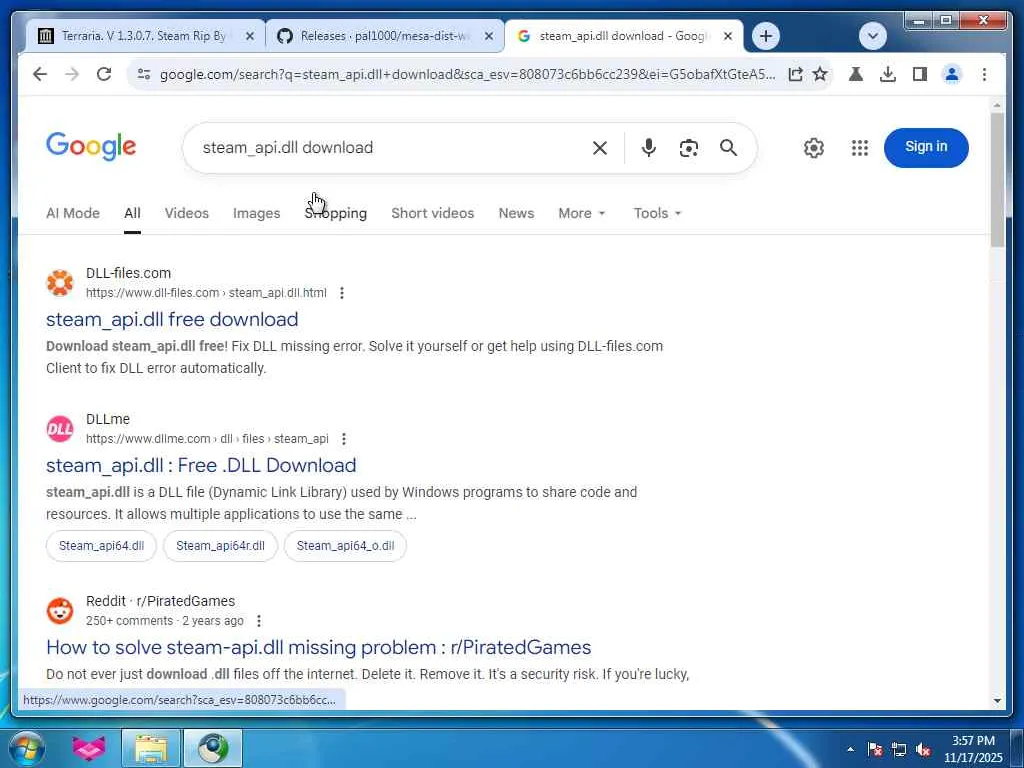Open Action Center flag icon
The image size is (1024, 768).
874,749
